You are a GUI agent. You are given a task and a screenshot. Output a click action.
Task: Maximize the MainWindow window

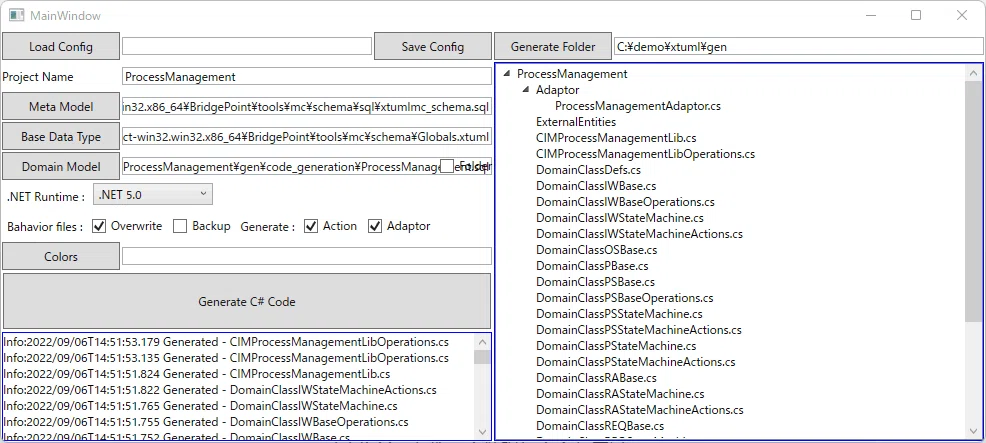(x=916, y=15)
